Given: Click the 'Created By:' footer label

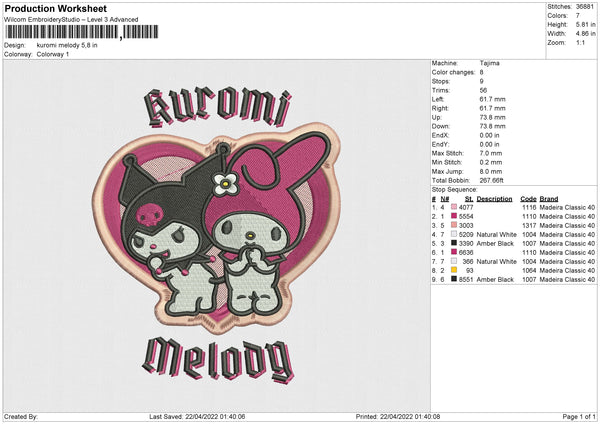Looking at the screenshot, I should pyautogui.click(x=21, y=416).
